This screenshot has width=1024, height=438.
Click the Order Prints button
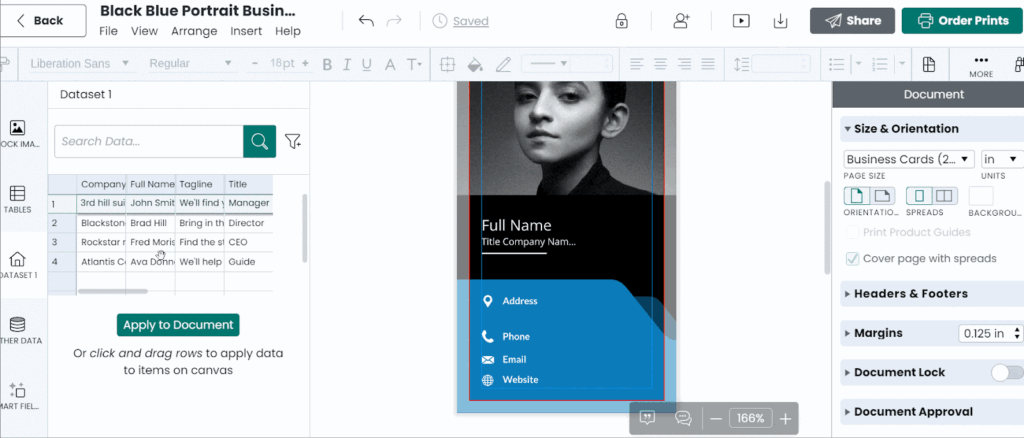[x=962, y=20]
